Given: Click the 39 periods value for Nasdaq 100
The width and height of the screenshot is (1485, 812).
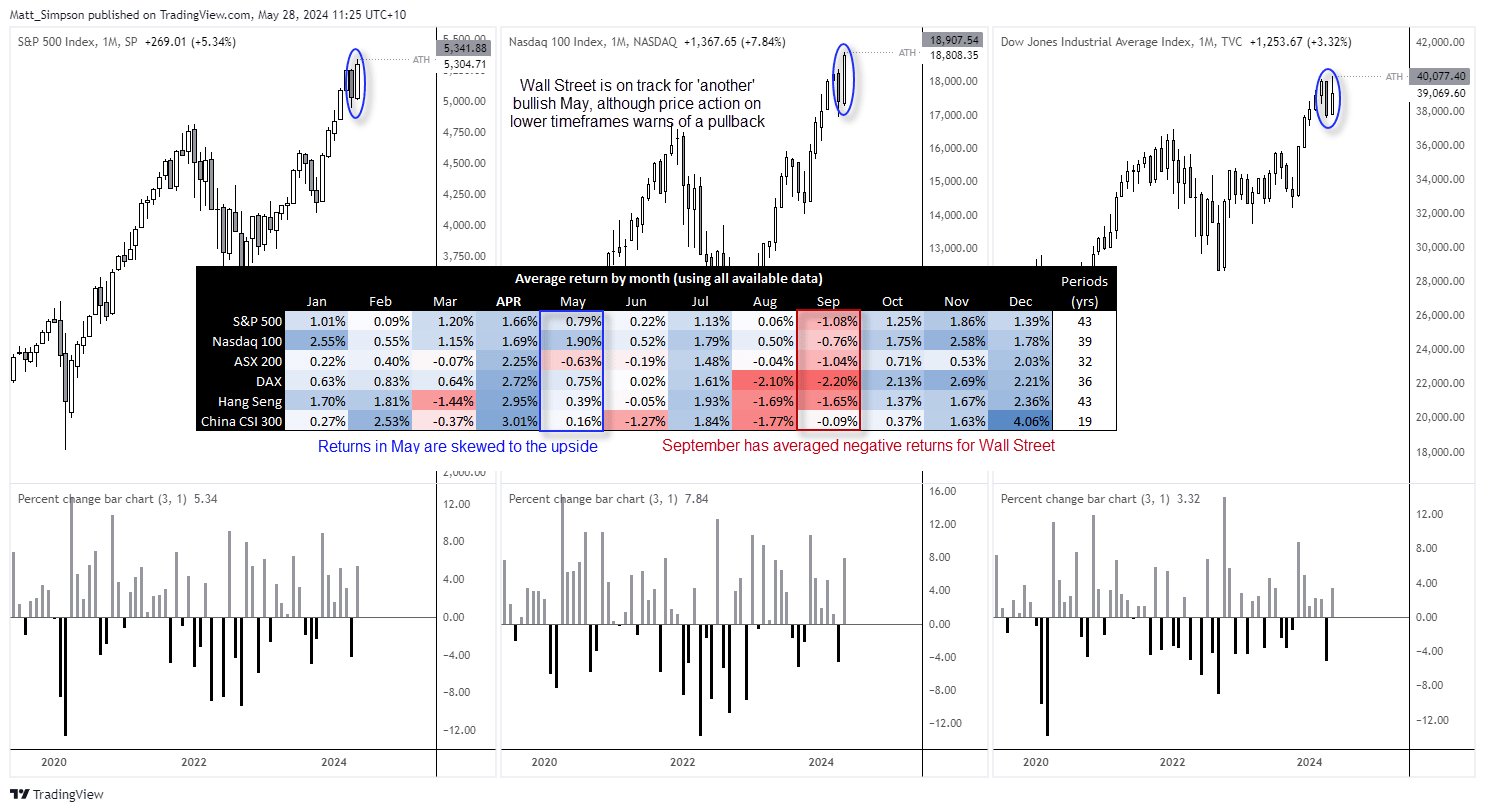Looking at the screenshot, I should (x=1084, y=341).
